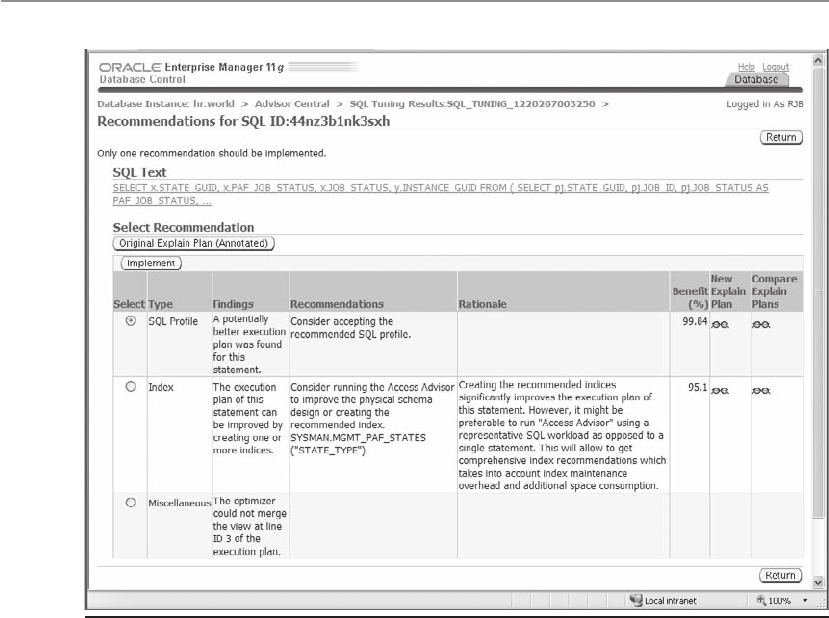Switch to the Database tab
This screenshot has height=618, width=829.
[x=757, y=79]
